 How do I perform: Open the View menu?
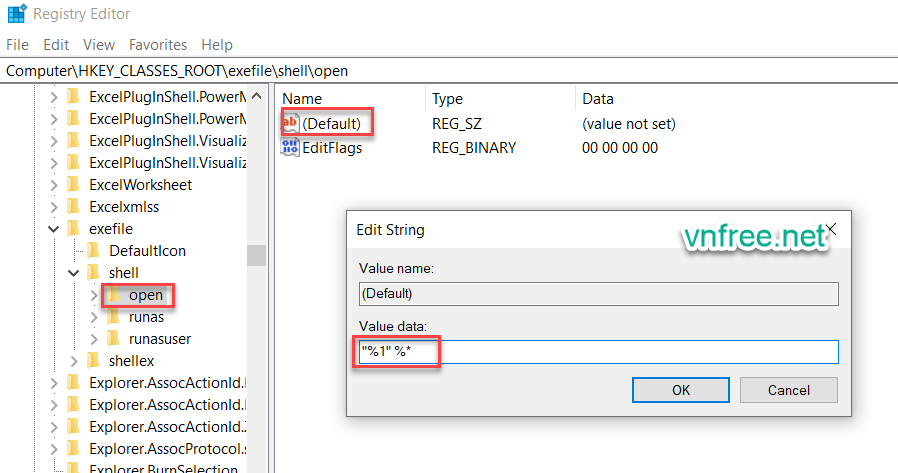click(99, 45)
